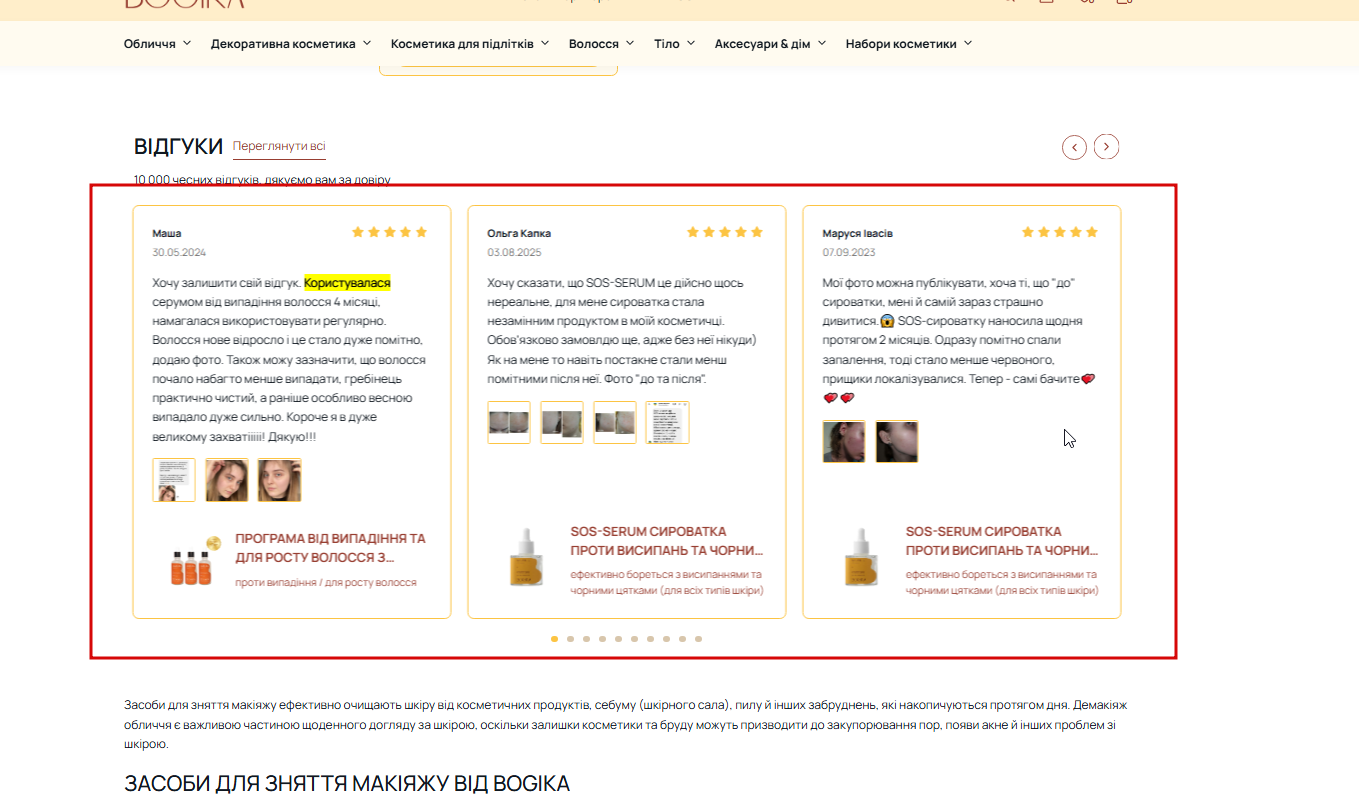Expand the Аксесуари & дім menu
The image size is (1359, 800).
770,44
